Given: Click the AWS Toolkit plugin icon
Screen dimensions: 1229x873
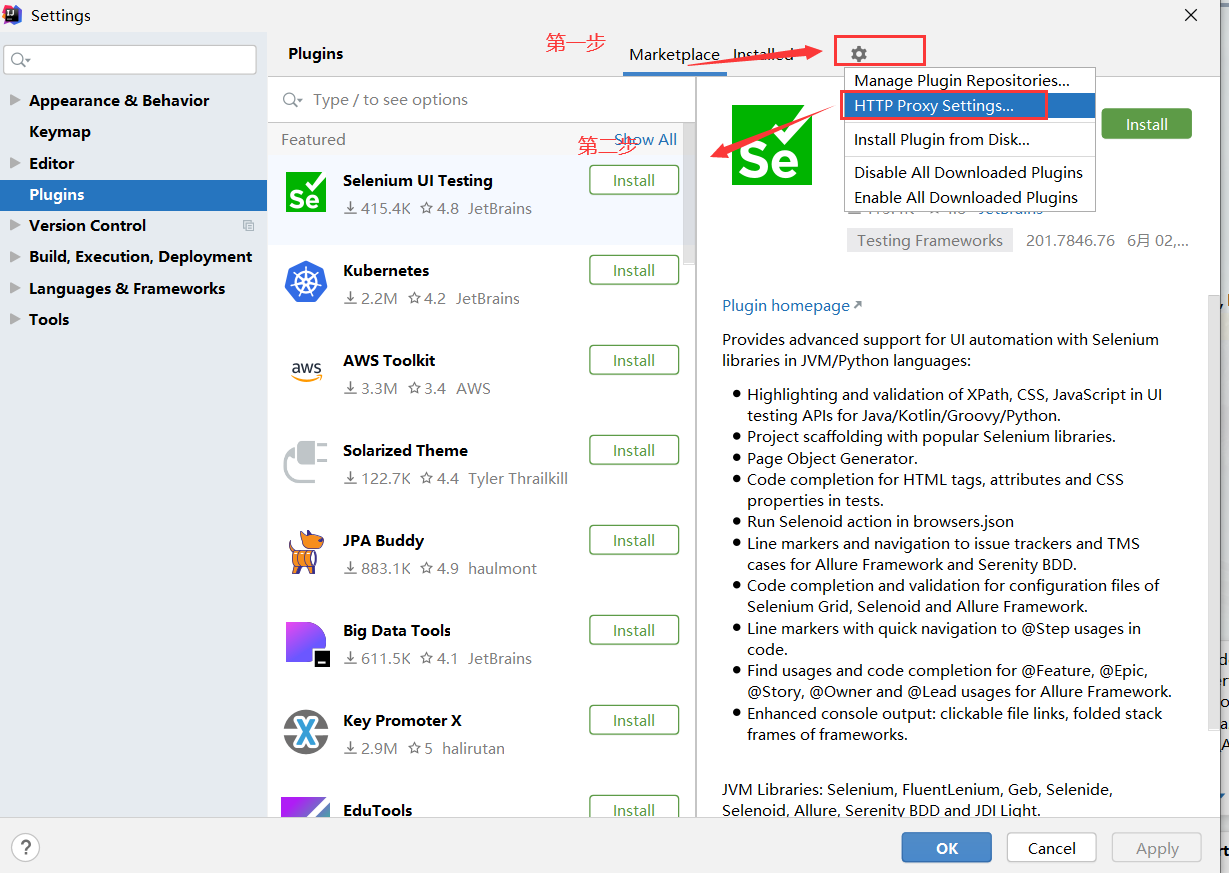Looking at the screenshot, I should (x=306, y=371).
